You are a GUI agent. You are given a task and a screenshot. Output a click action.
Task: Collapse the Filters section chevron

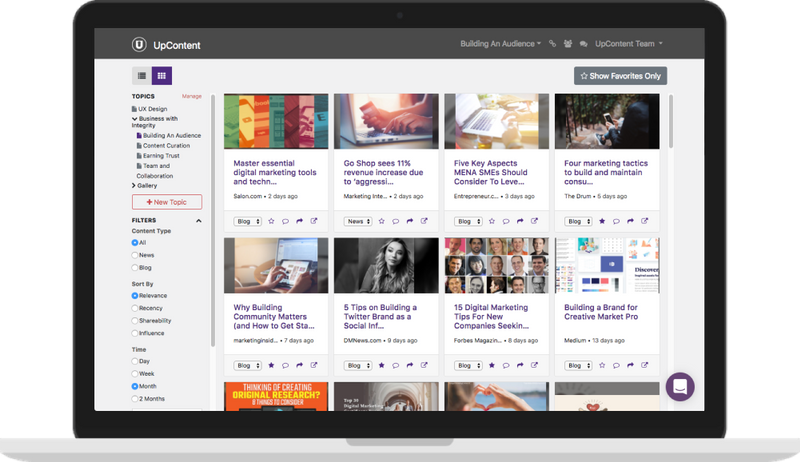click(x=198, y=221)
